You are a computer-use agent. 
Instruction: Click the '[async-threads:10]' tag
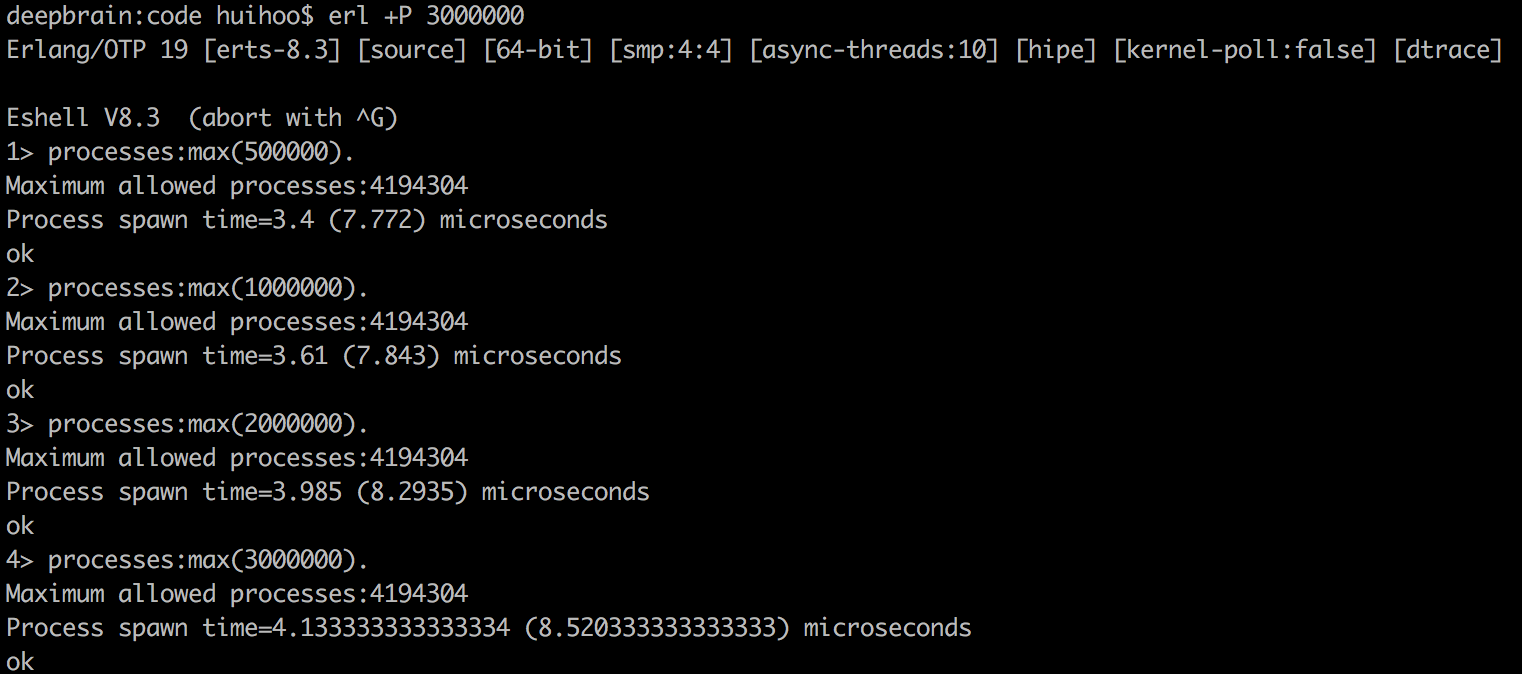[874, 49]
